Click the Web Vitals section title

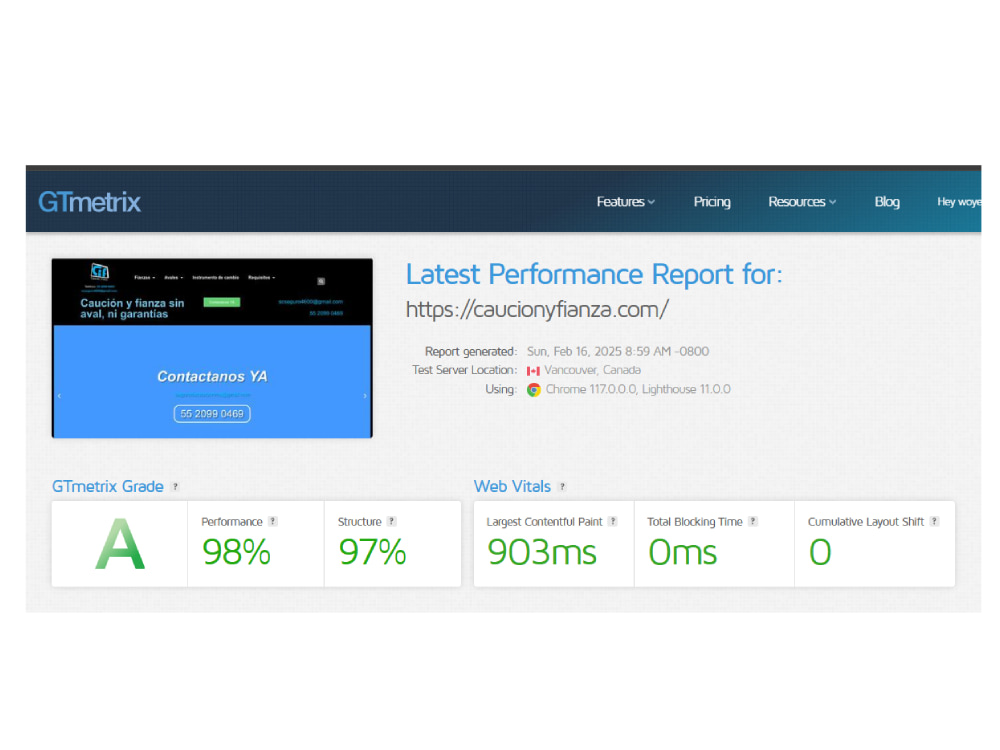pos(512,487)
